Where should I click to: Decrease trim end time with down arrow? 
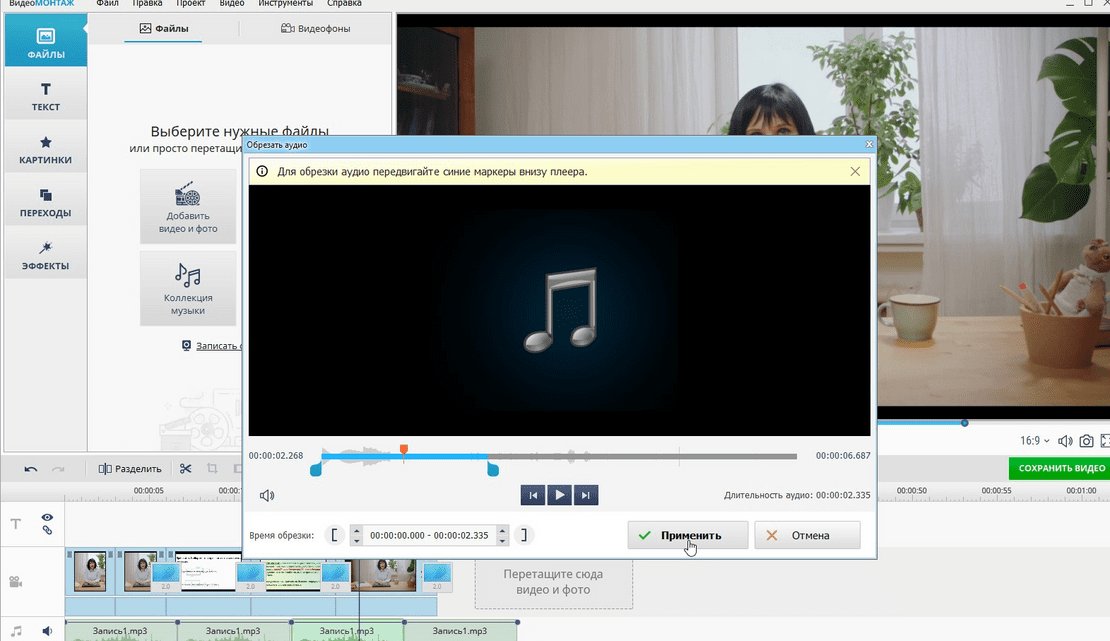502,541
